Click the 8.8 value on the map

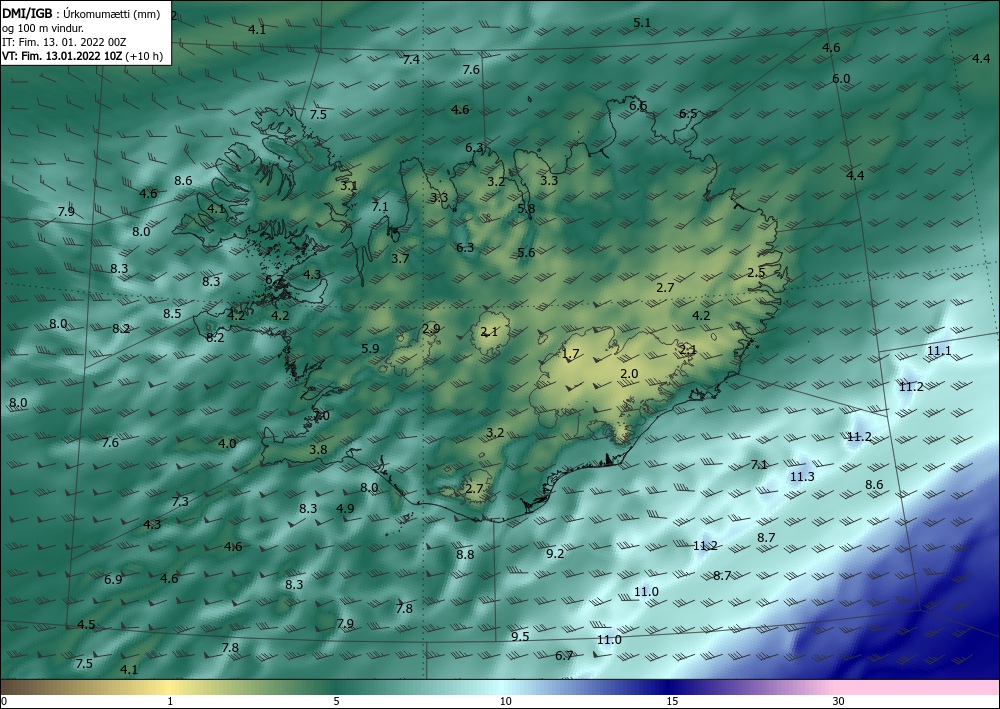pos(465,554)
